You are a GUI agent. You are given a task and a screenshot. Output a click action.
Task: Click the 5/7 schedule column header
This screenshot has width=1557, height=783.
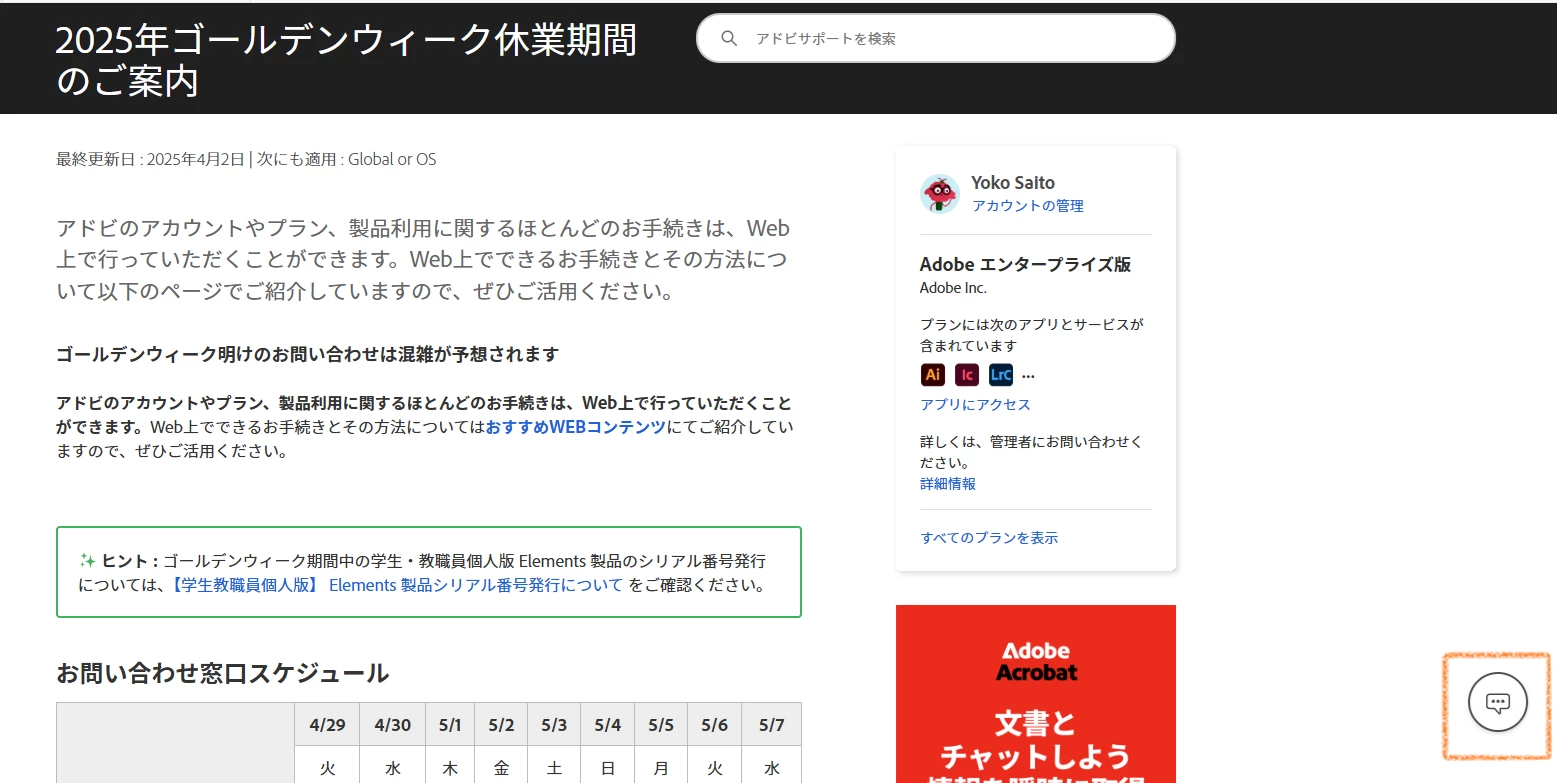pos(771,724)
